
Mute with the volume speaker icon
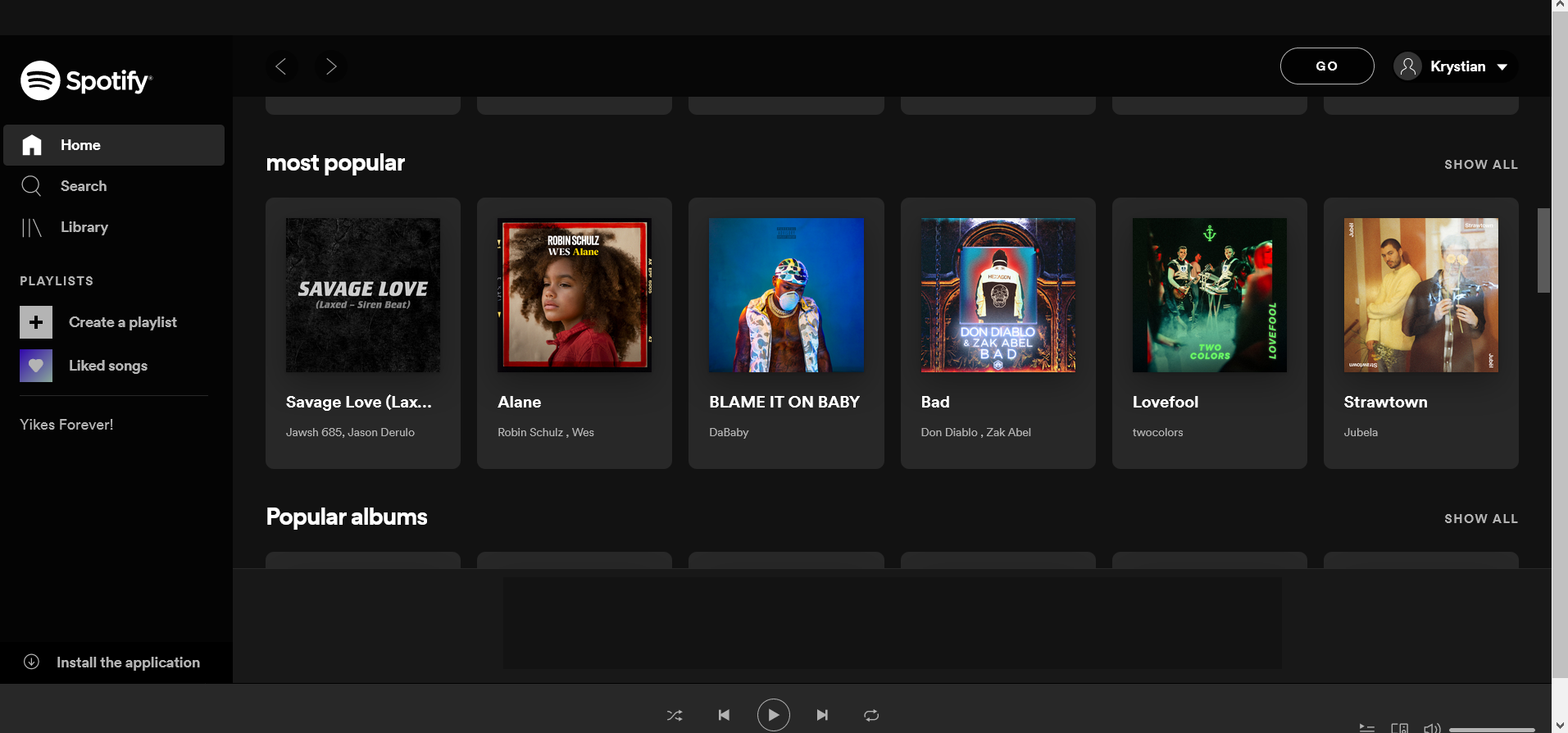(1432, 728)
